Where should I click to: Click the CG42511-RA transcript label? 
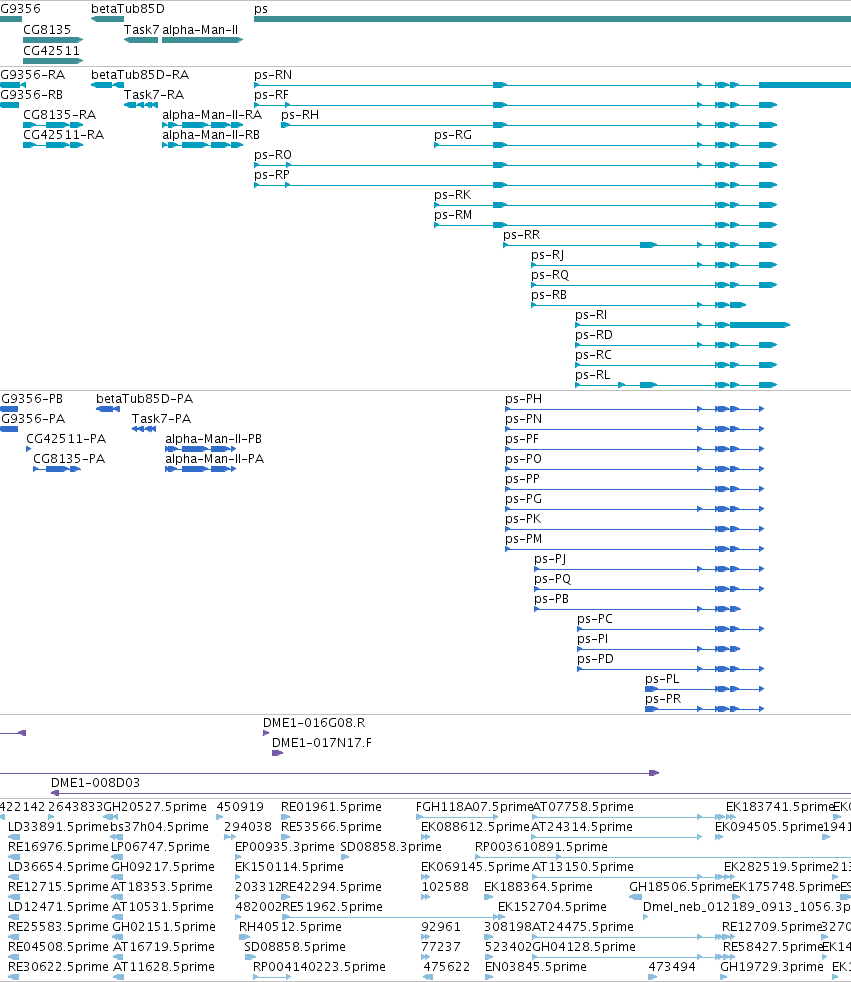coord(64,135)
